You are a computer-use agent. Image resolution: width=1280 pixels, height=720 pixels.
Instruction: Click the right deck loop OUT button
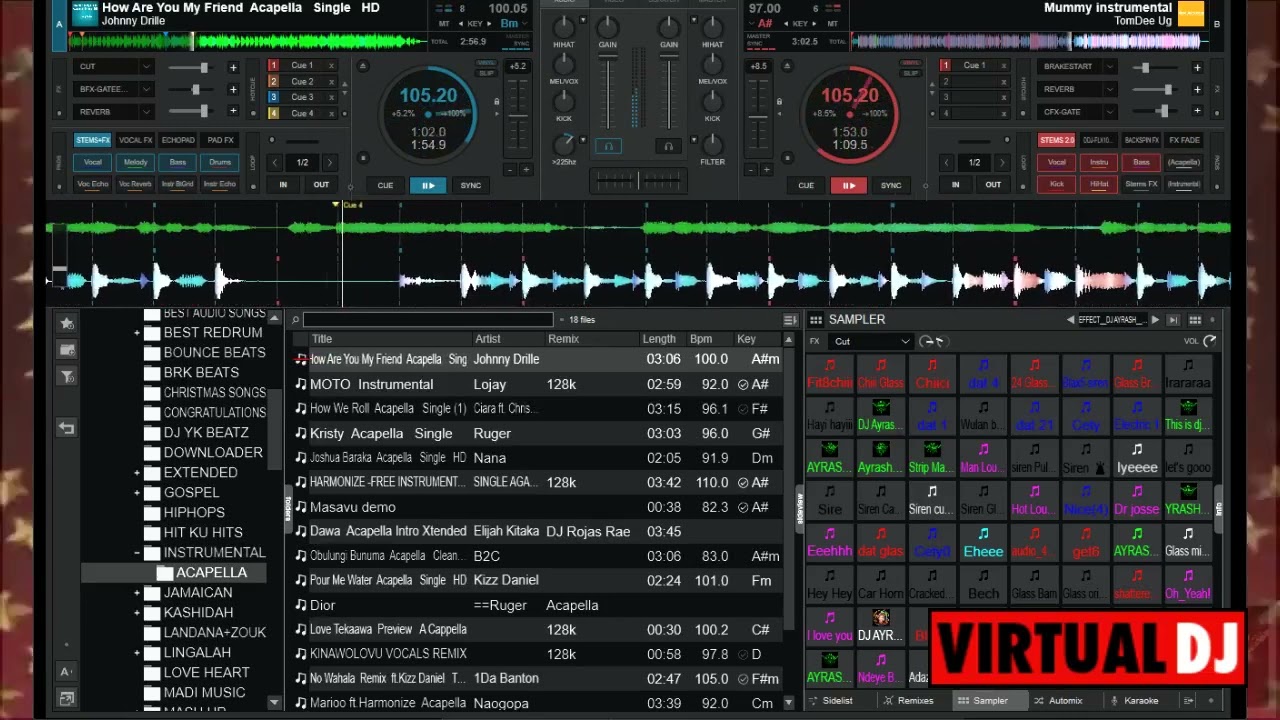pyautogui.click(x=993, y=185)
